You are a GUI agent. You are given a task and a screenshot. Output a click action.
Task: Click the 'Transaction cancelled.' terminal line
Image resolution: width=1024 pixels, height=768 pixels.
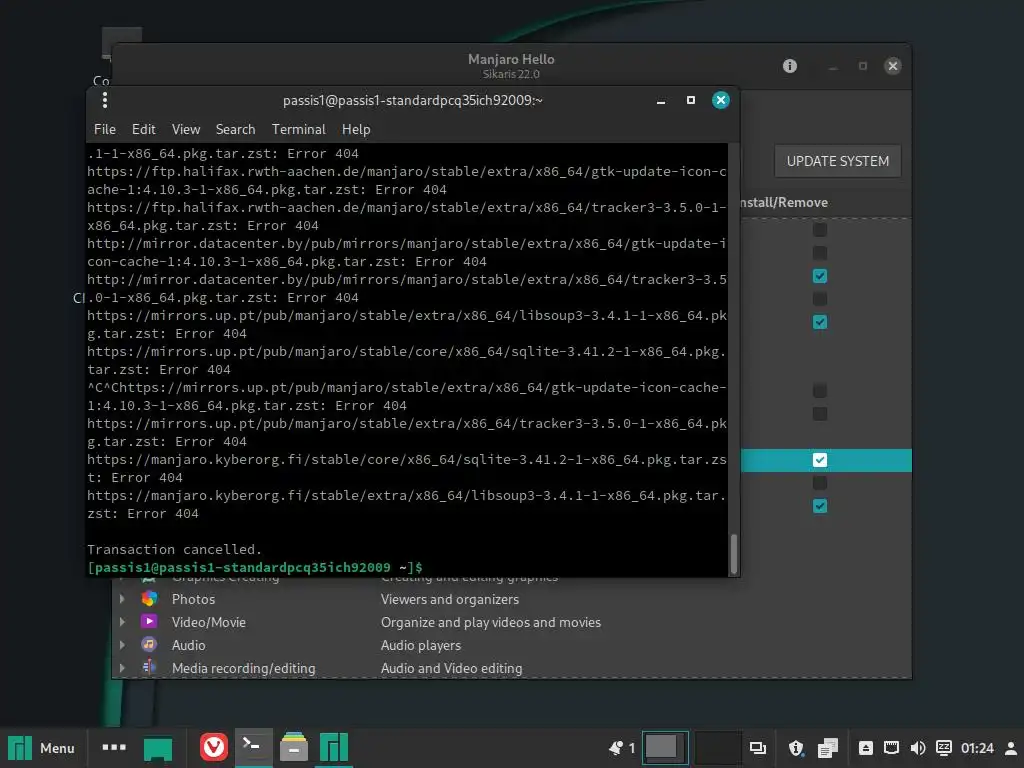174,549
